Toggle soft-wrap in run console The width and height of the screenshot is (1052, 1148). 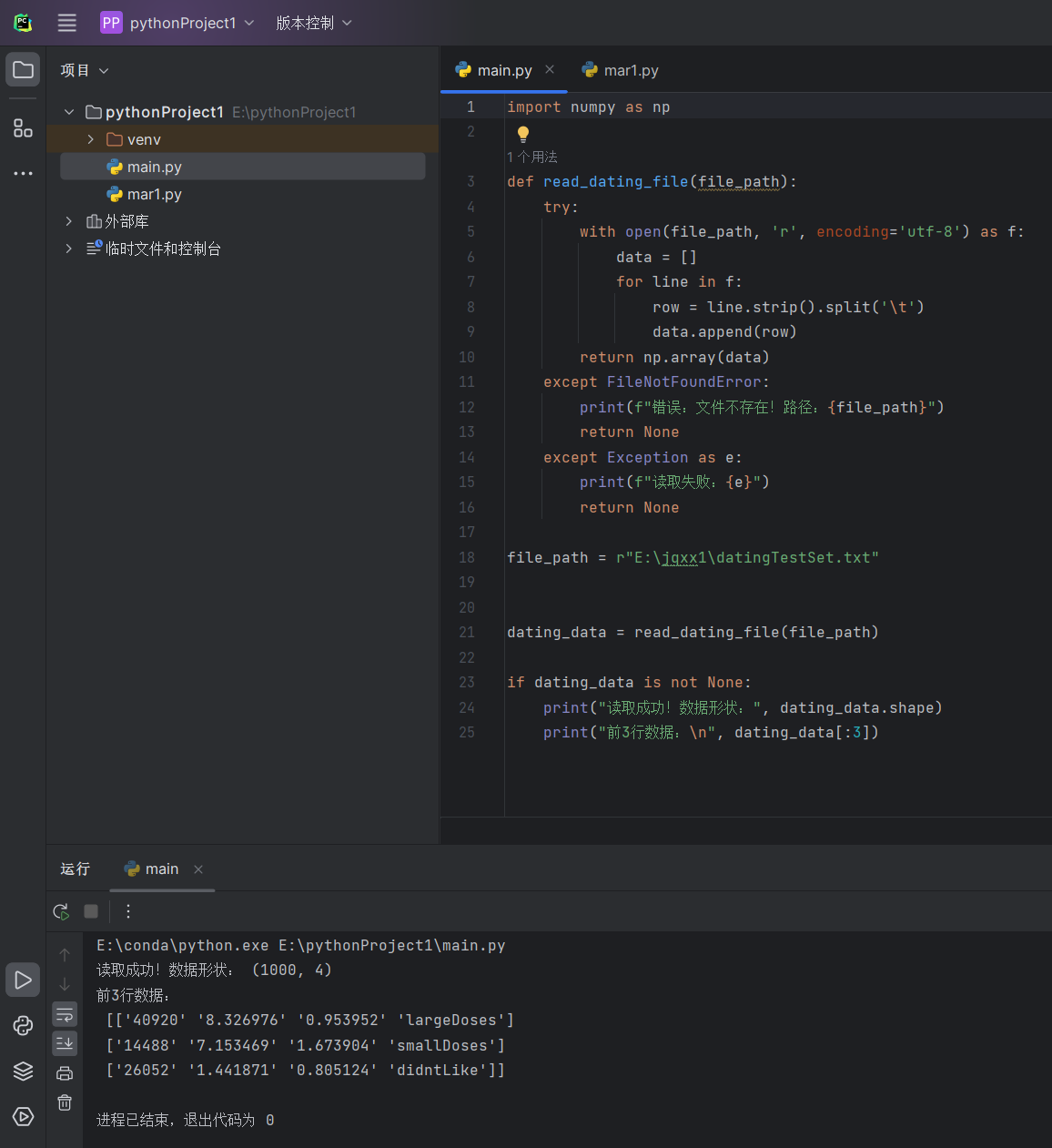click(65, 1015)
